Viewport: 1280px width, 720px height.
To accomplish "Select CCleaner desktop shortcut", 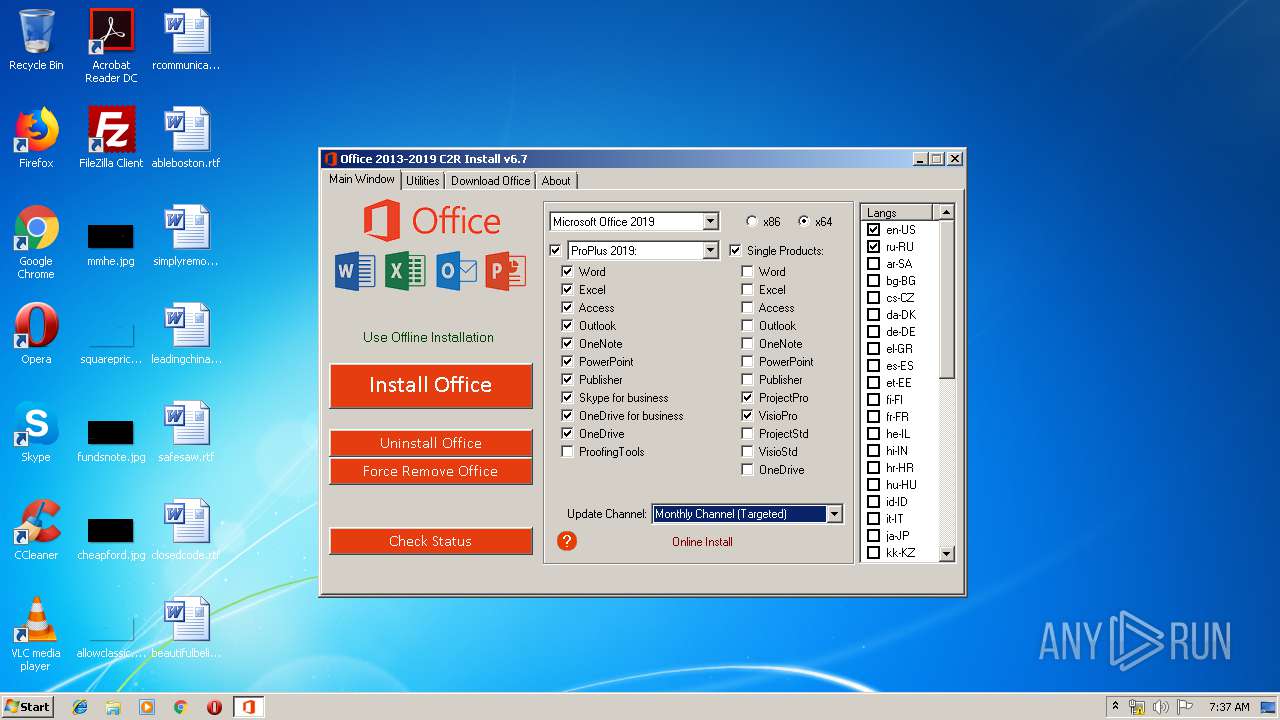I will [36, 530].
